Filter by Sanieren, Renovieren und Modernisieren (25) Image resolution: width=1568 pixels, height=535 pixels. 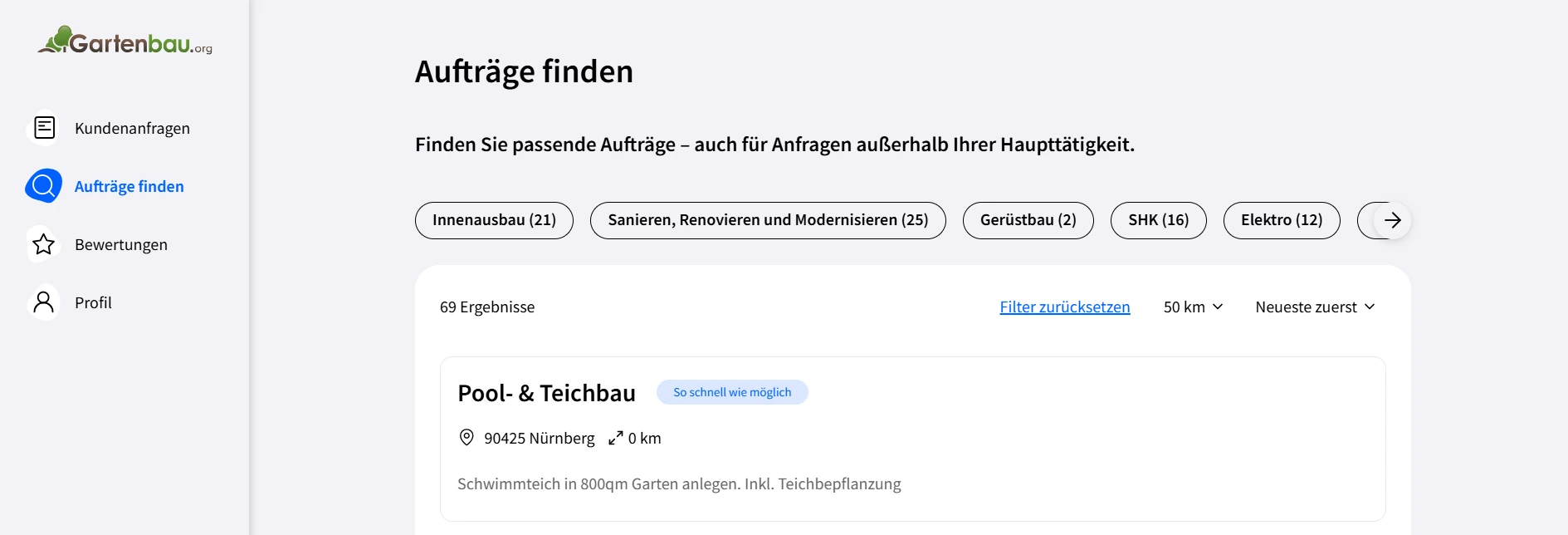[x=768, y=220]
